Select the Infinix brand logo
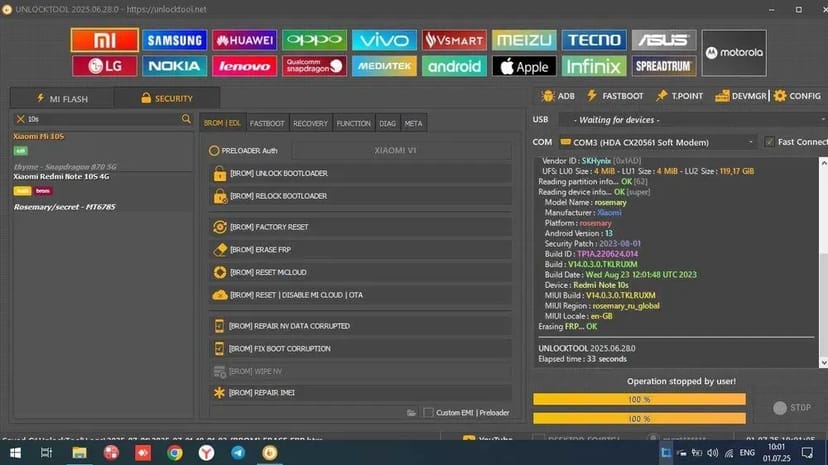This screenshot has height=465, width=828. click(x=594, y=66)
